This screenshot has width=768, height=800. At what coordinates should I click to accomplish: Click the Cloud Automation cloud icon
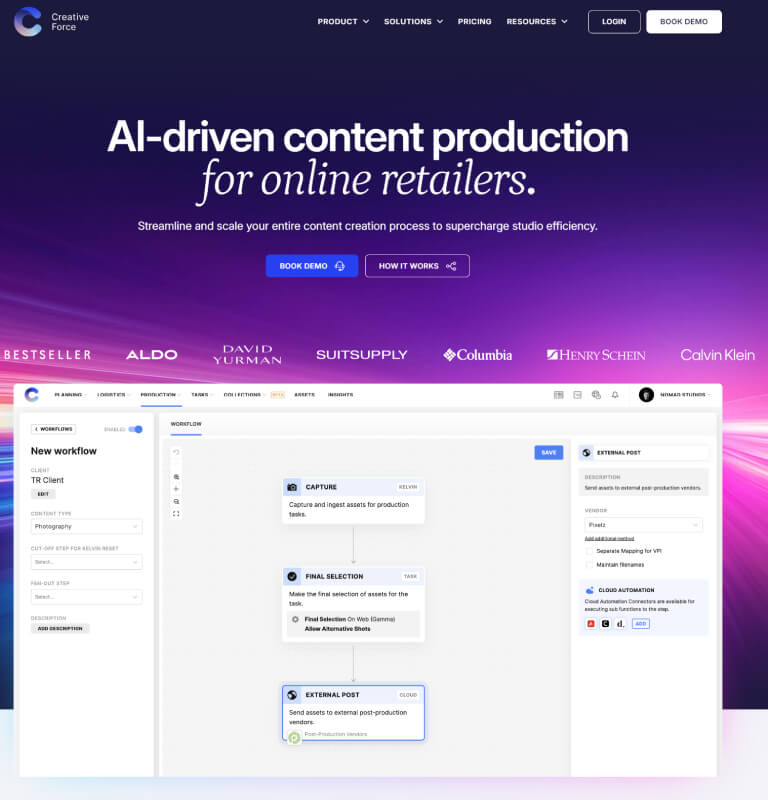tap(589, 590)
